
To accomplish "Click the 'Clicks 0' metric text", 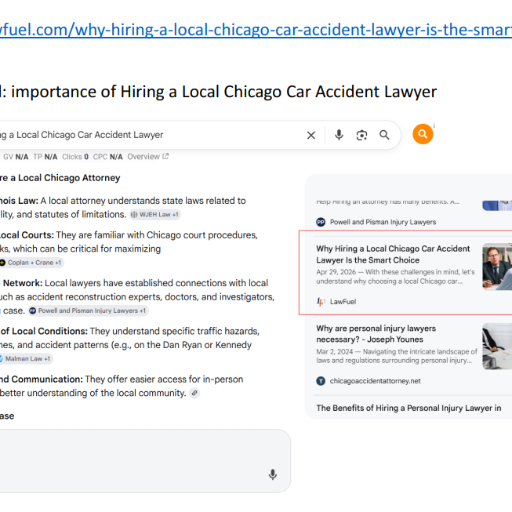I will pos(75,157).
